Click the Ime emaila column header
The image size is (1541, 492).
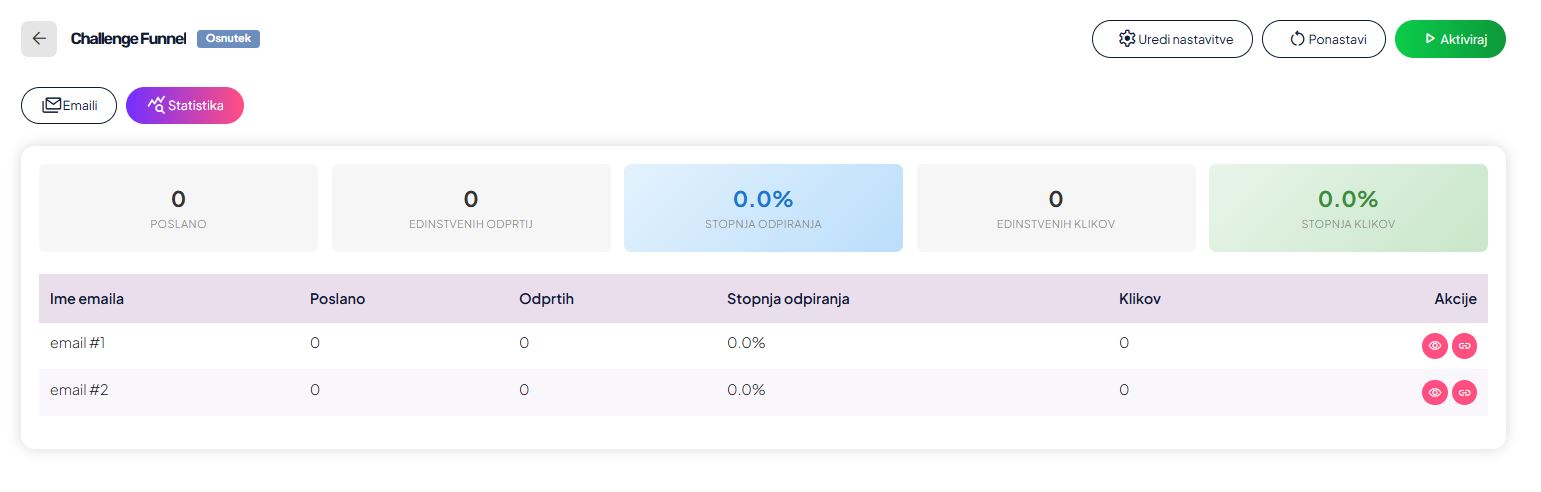coord(87,298)
